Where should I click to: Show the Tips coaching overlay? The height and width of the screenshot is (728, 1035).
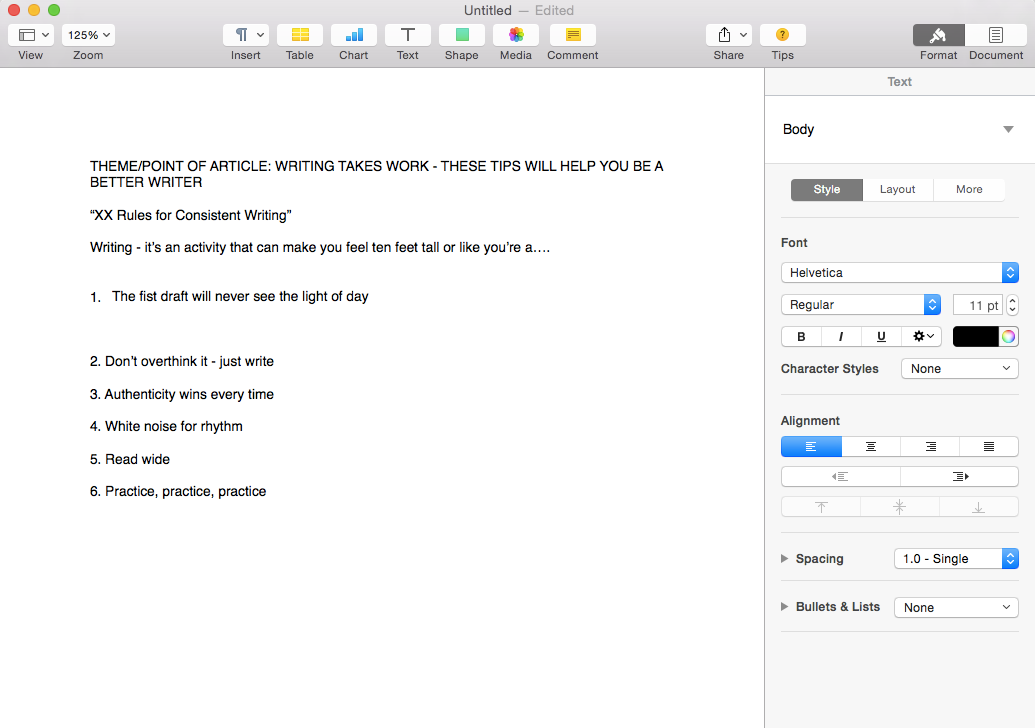pos(783,35)
